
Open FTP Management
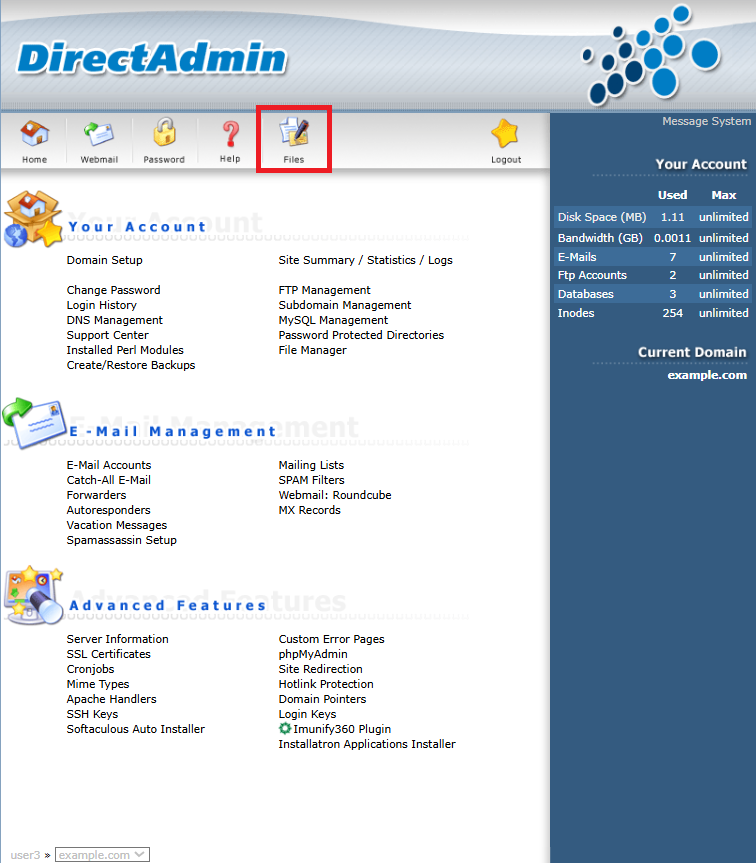pyautogui.click(x=325, y=290)
